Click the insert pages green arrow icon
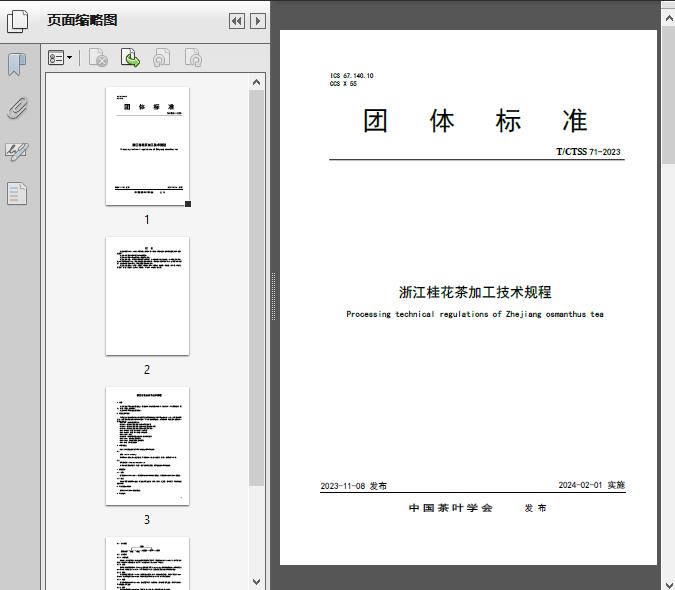Viewport: 675px width, 590px height. coord(130,58)
